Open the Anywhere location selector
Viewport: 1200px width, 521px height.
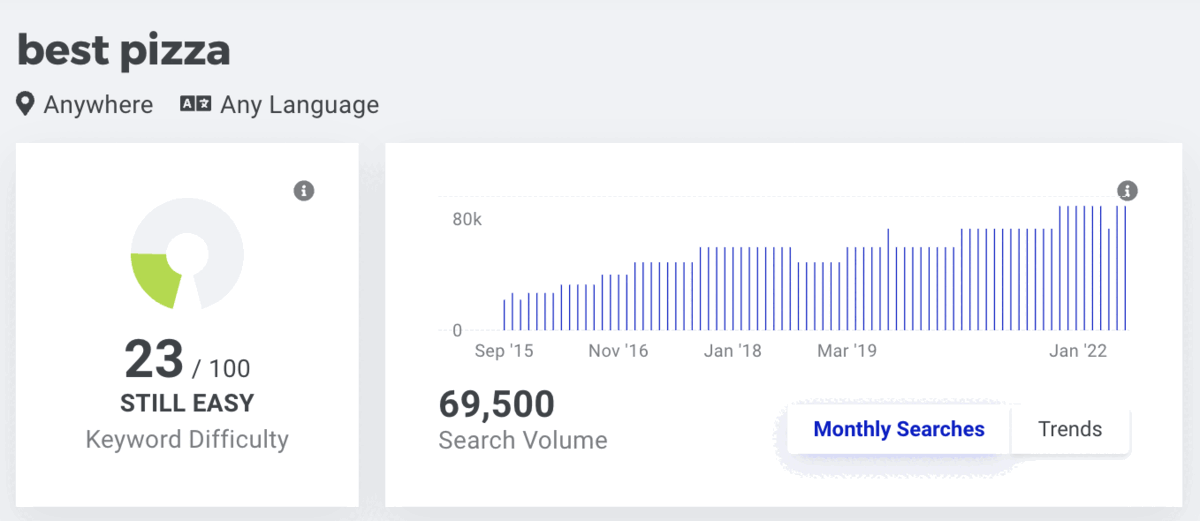point(85,104)
